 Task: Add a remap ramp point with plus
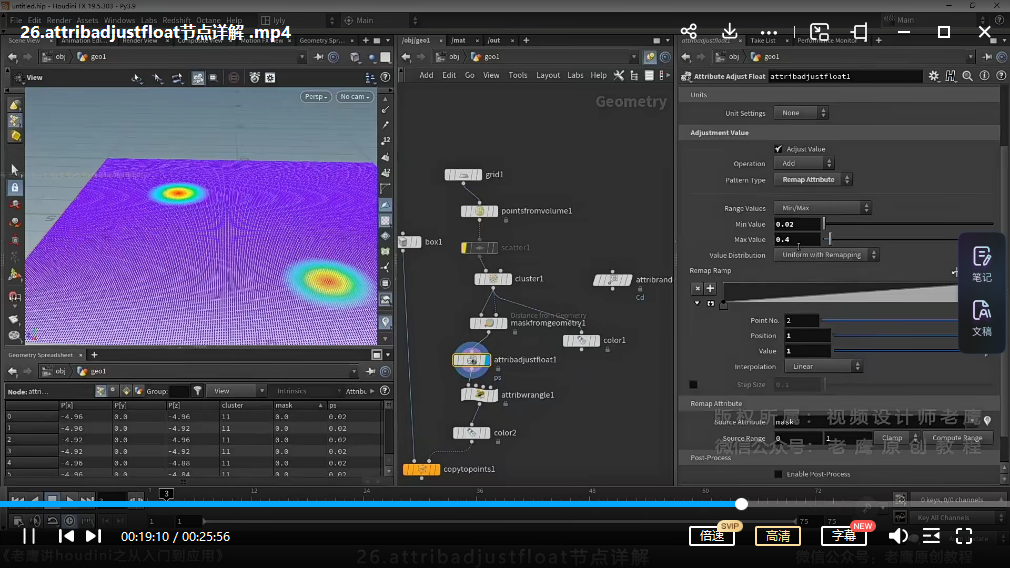[x=710, y=289]
